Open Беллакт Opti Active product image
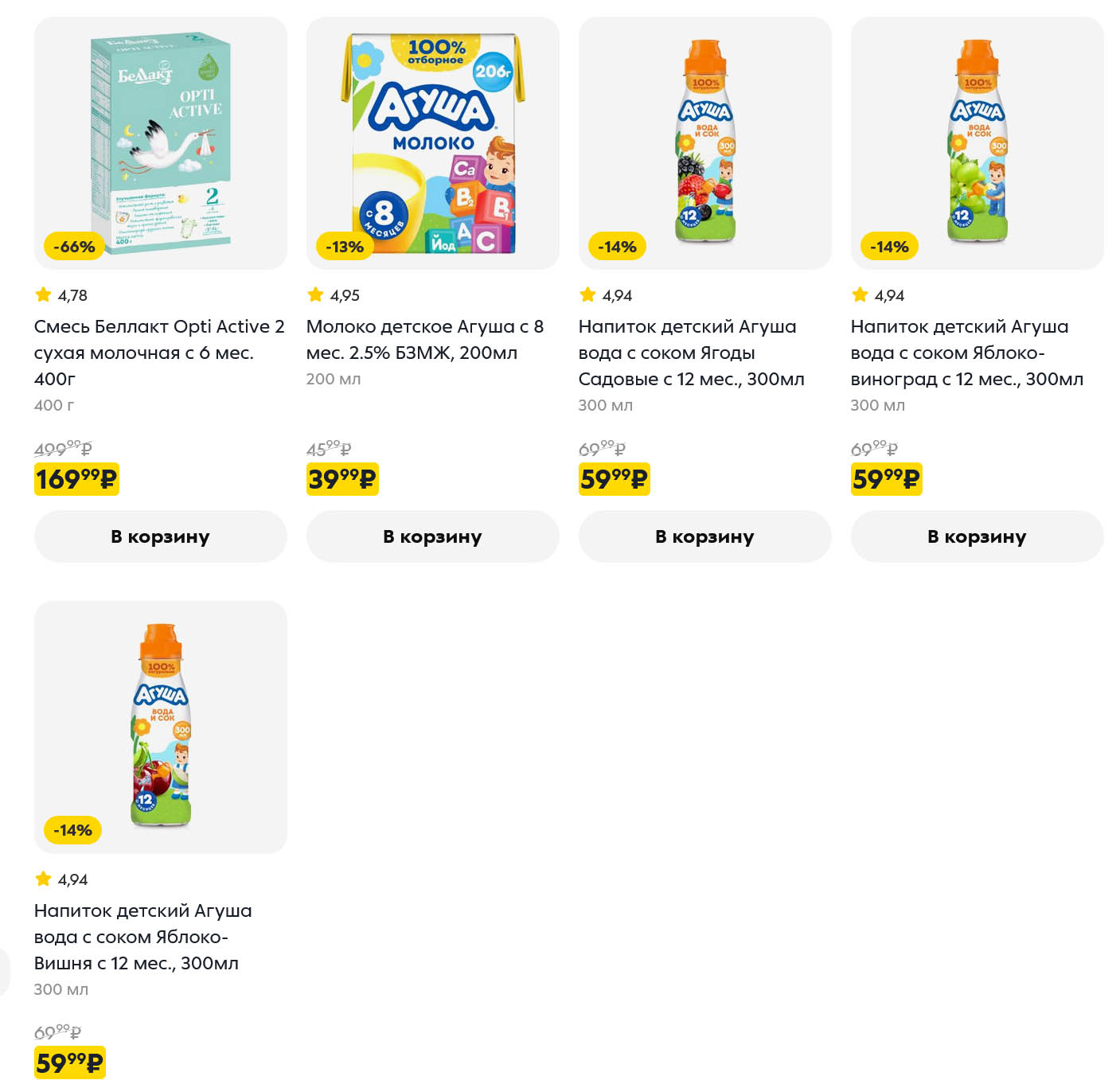This screenshot has width=1120, height=1080. tap(160, 143)
